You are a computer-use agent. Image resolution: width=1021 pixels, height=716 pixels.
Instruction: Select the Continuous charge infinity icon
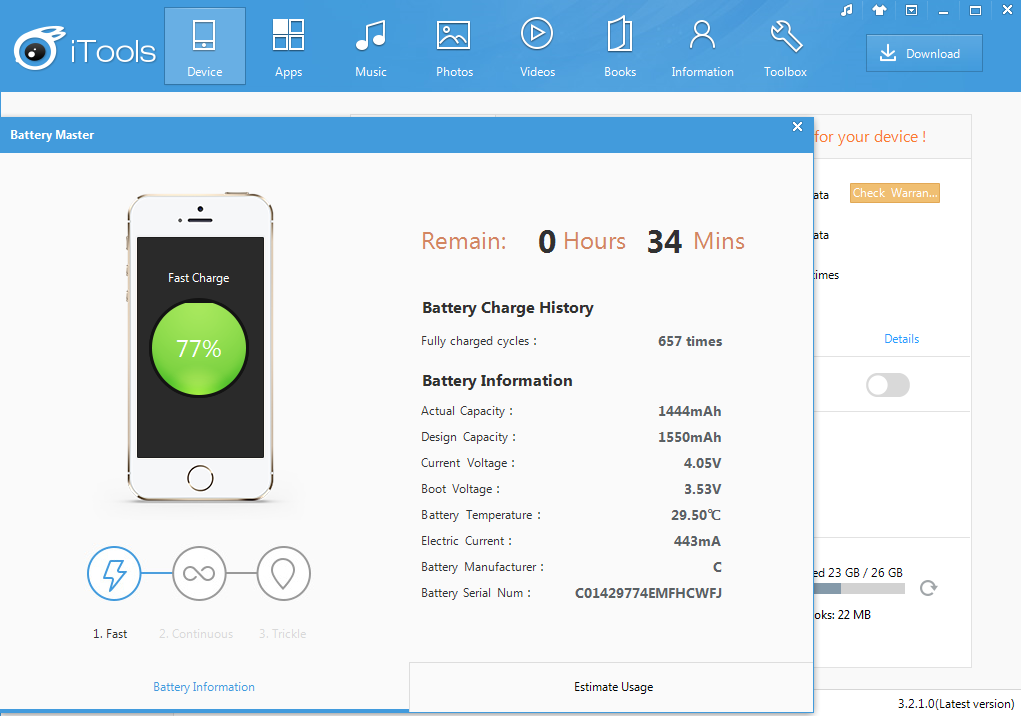pyautogui.click(x=199, y=573)
